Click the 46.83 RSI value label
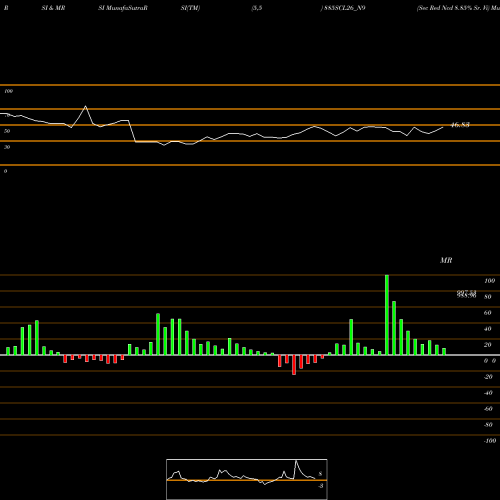Screen dimensions: 500x500 (x=460, y=125)
